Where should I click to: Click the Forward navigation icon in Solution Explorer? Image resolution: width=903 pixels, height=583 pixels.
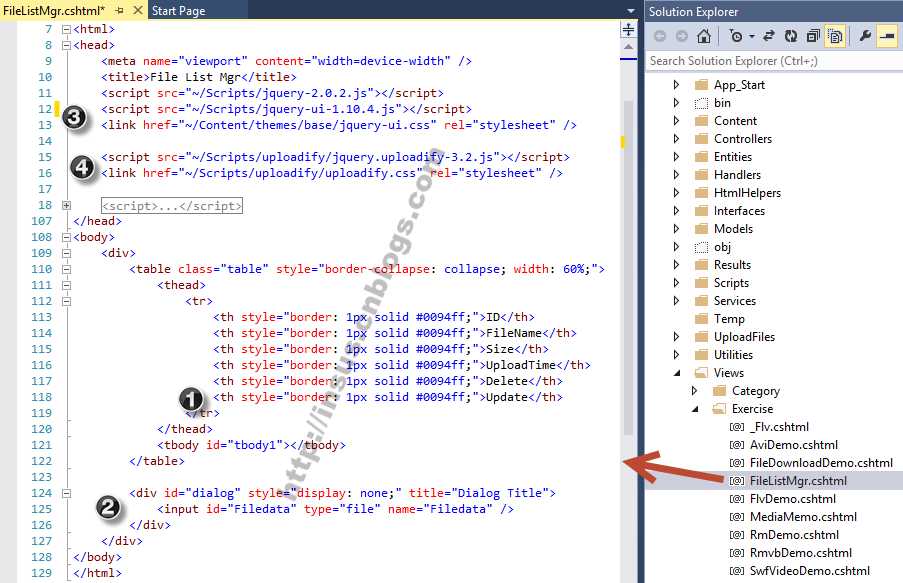tap(682, 36)
